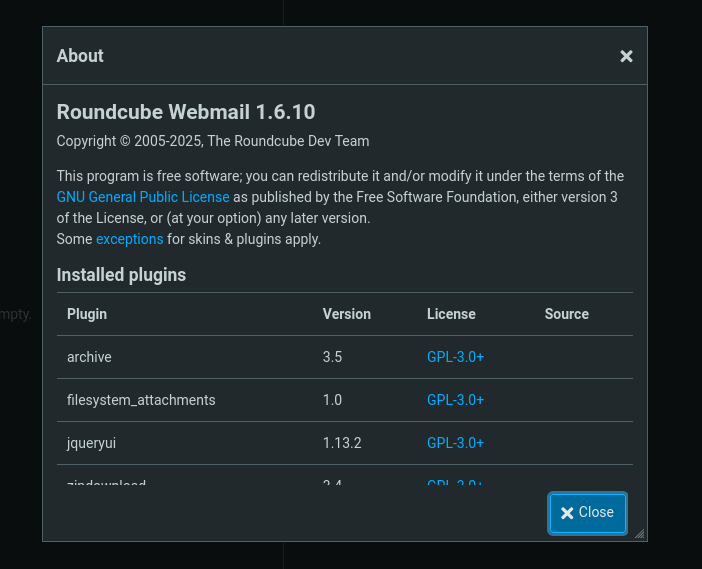
Task: Open the exceptions link
Action: pos(130,239)
